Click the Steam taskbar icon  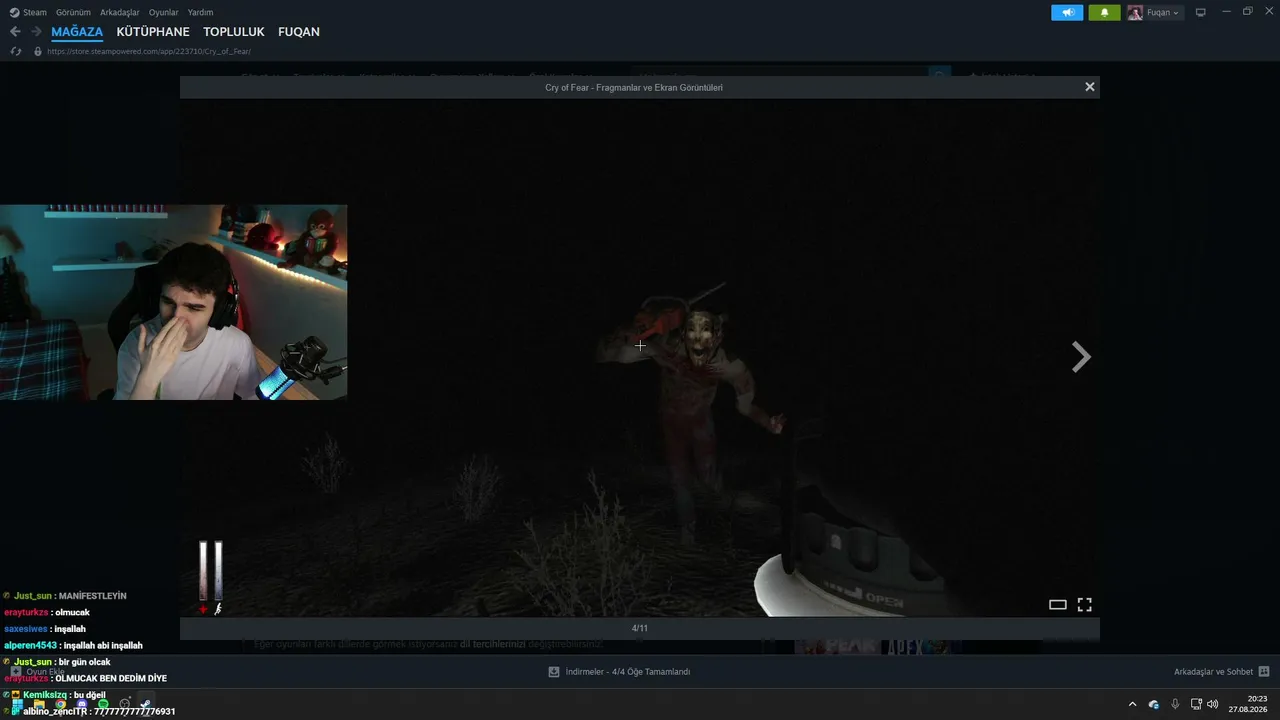click(x=146, y=704)
